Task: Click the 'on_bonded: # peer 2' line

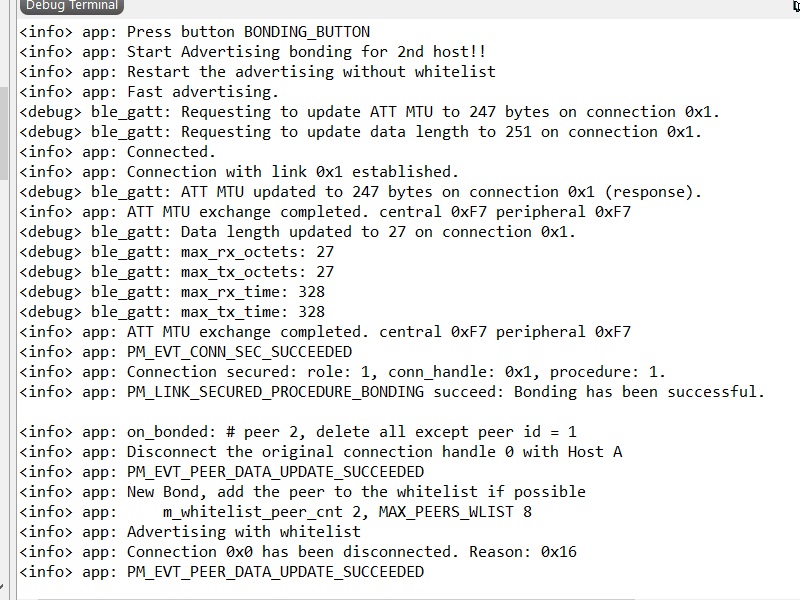Action: click(x=298, y=432)
